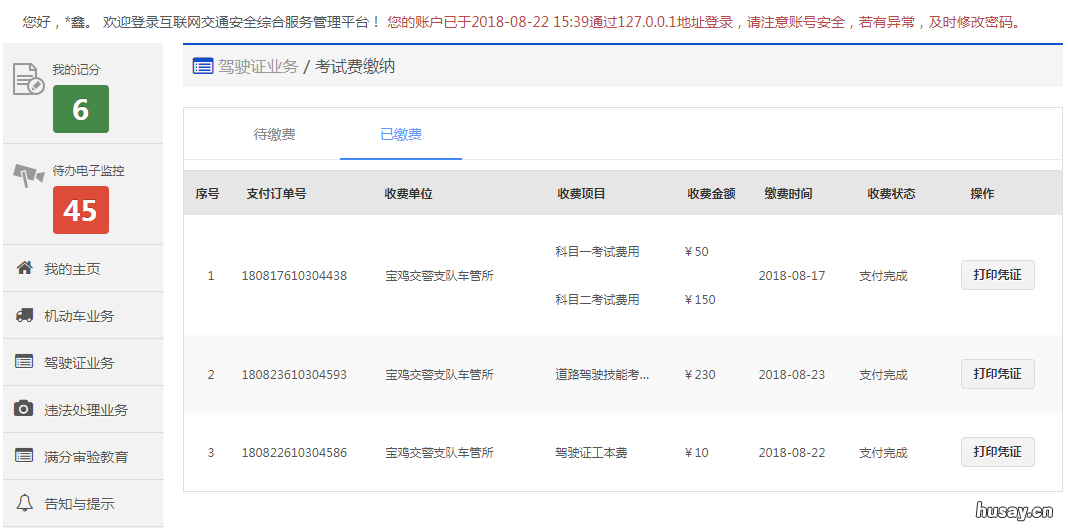Click the 我的记分 label
This screenshot has height=528, width=1068.
(x=76, y=69)
